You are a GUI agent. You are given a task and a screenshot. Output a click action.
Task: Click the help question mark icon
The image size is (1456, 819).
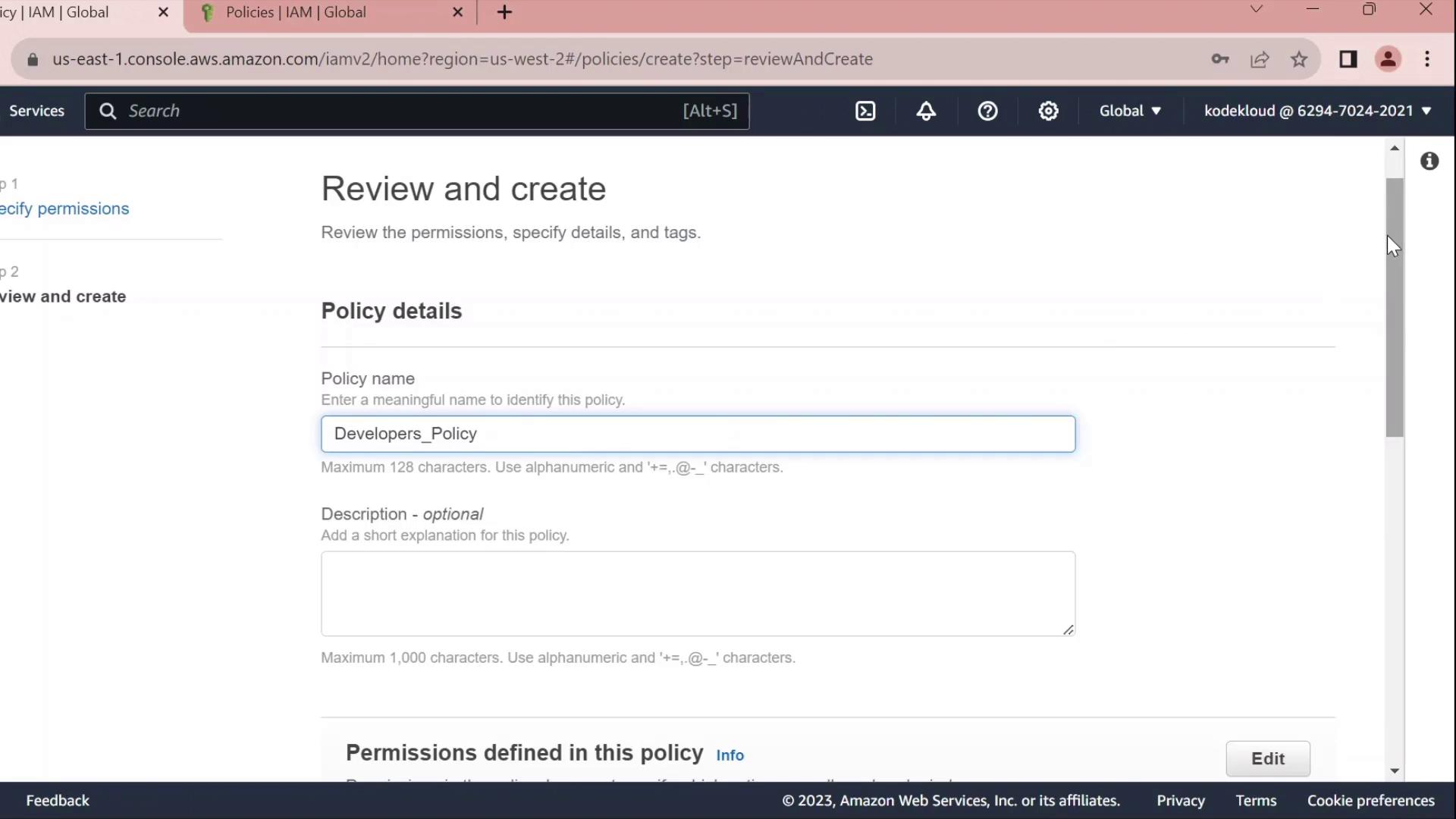click(987, 111)
